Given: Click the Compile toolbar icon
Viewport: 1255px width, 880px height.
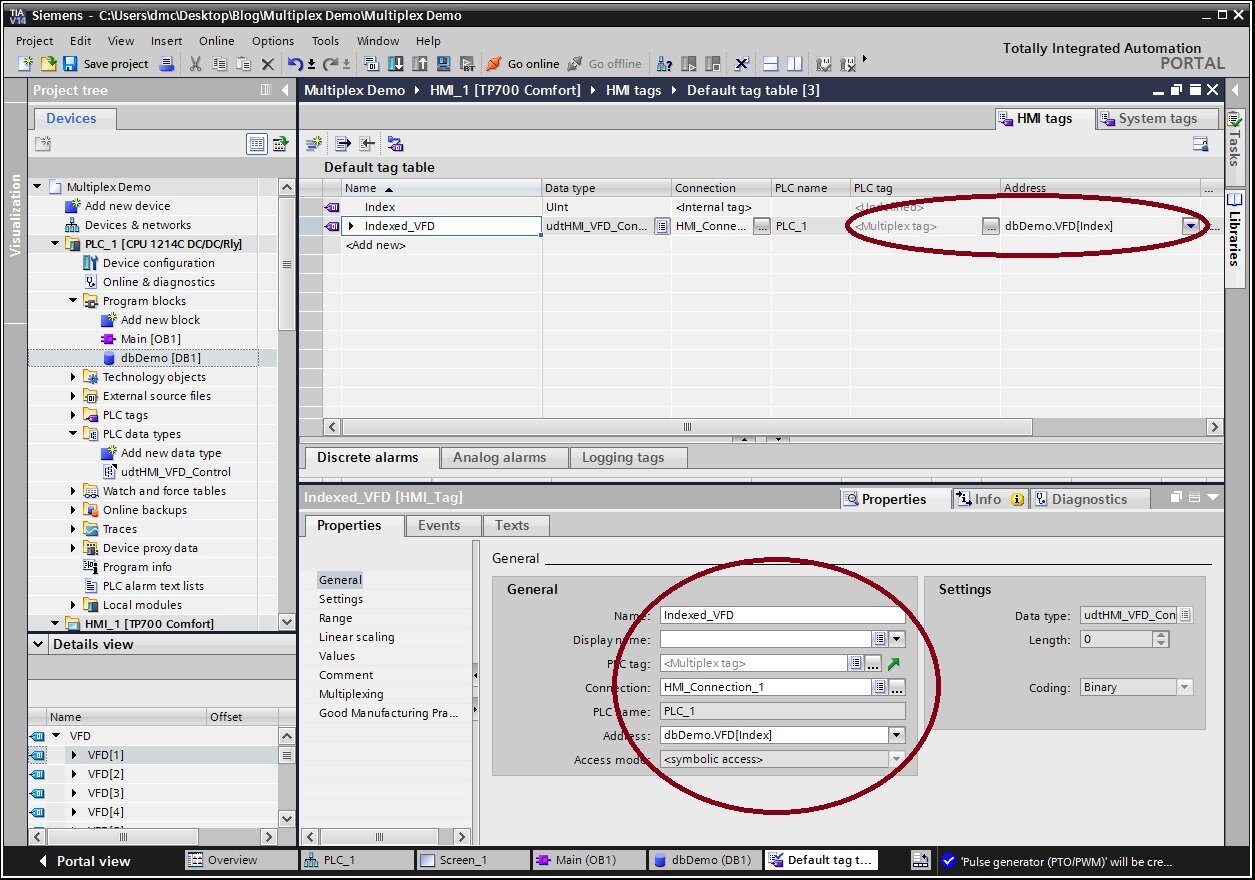Looking at the screenshot, I should coord(372,64).
